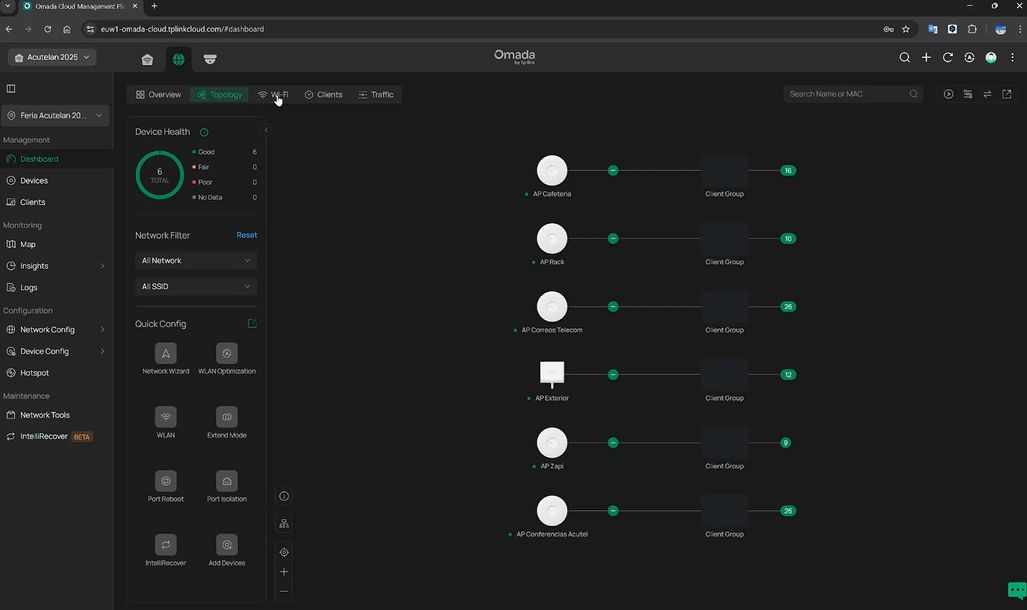The image size is (1027, 610).
Task: Reset the network filter
Action: tap(246, 235)
